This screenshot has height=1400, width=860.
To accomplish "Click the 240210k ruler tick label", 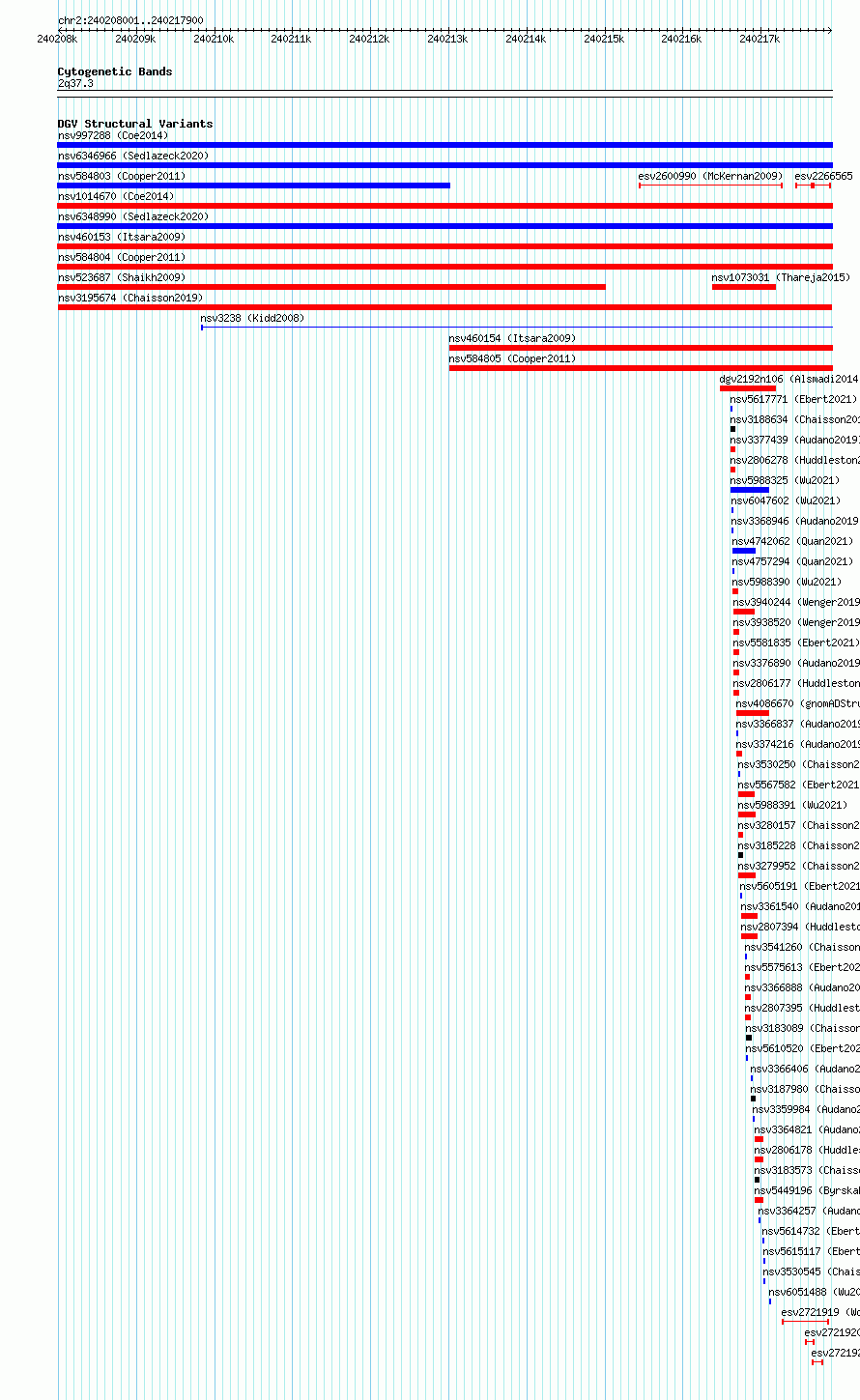I will click(x=213, y=40).
